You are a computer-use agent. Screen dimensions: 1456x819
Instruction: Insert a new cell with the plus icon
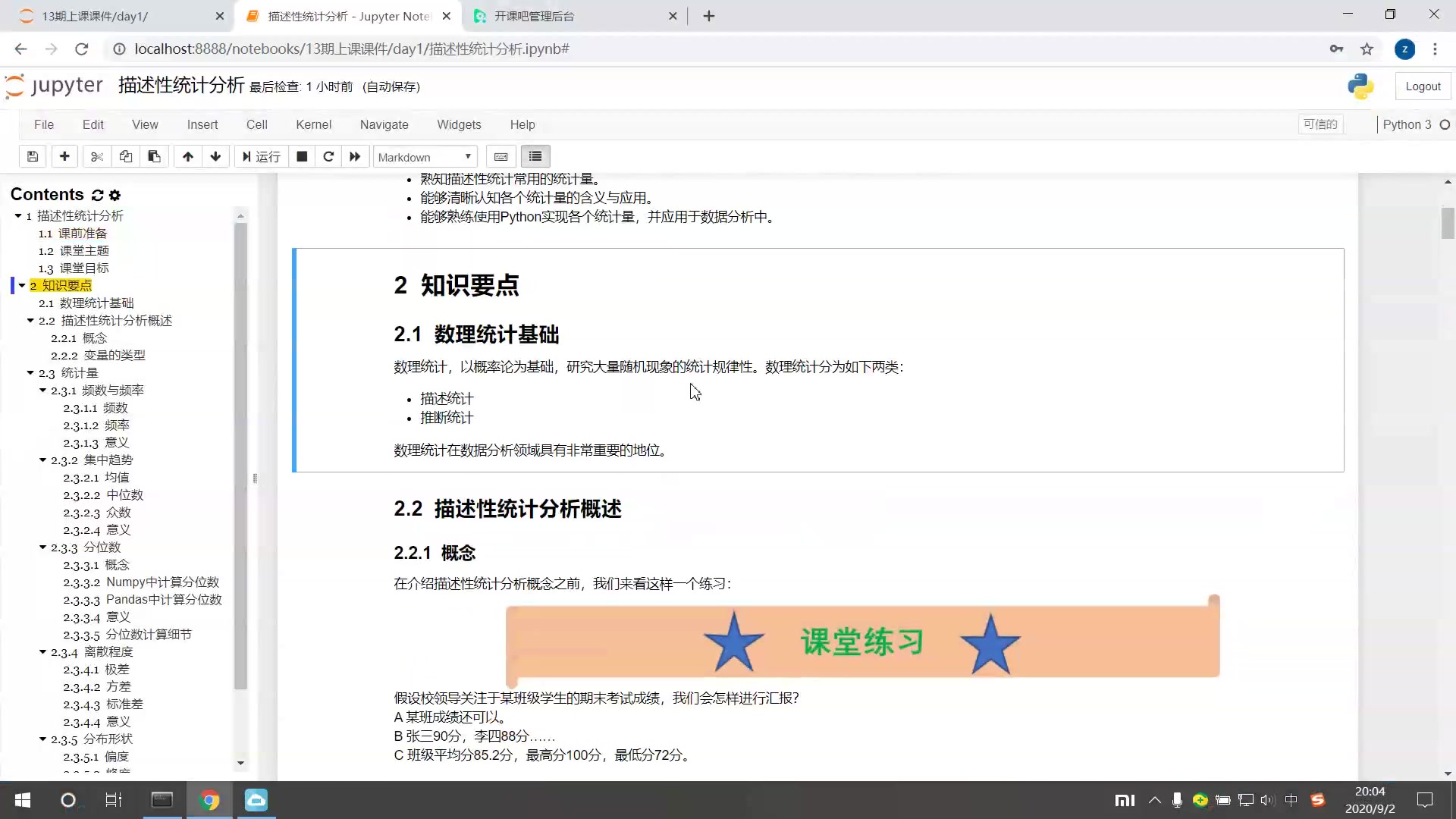(64, 156)
